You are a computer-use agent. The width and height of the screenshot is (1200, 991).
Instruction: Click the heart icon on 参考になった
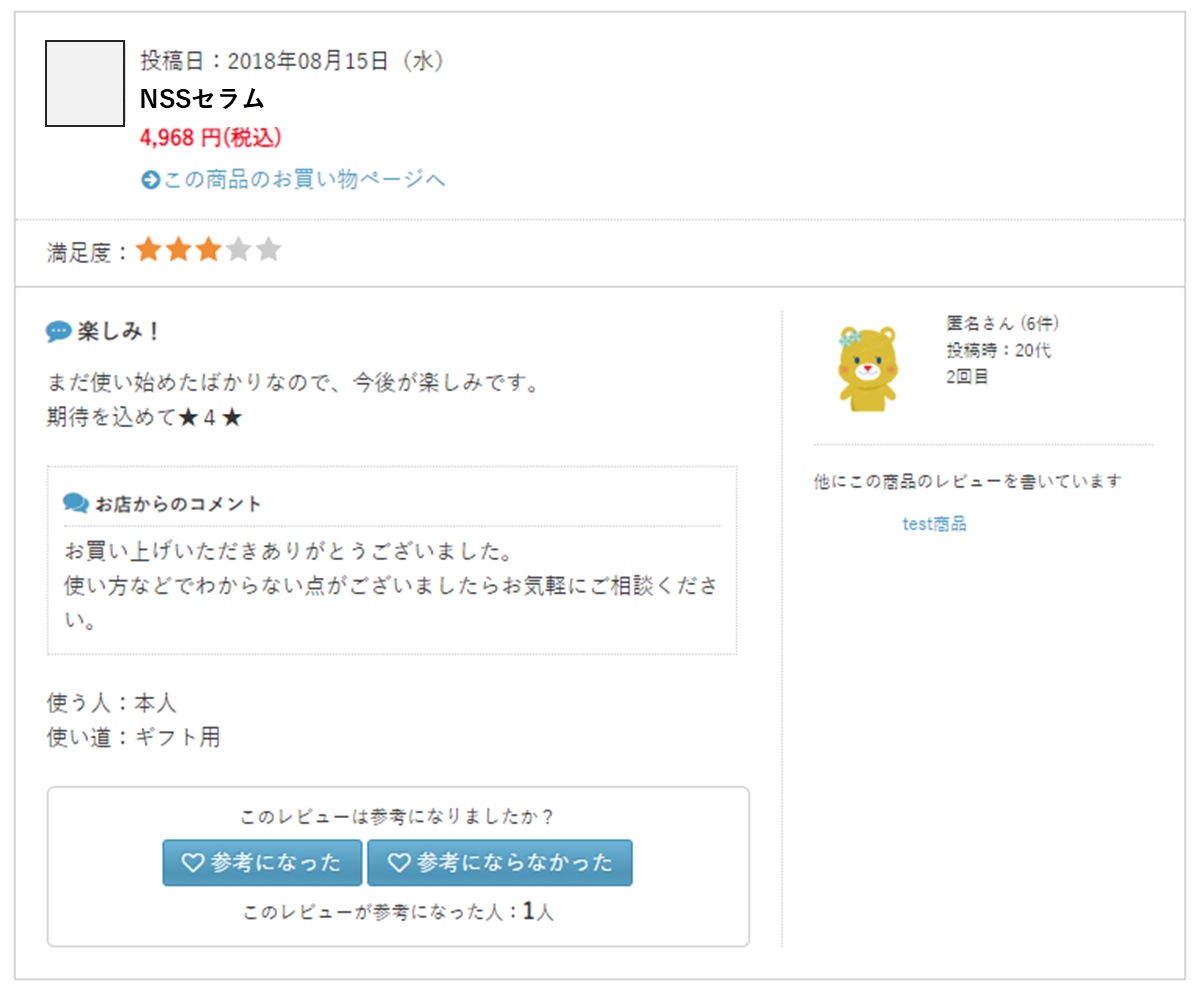tap(192, 863)
